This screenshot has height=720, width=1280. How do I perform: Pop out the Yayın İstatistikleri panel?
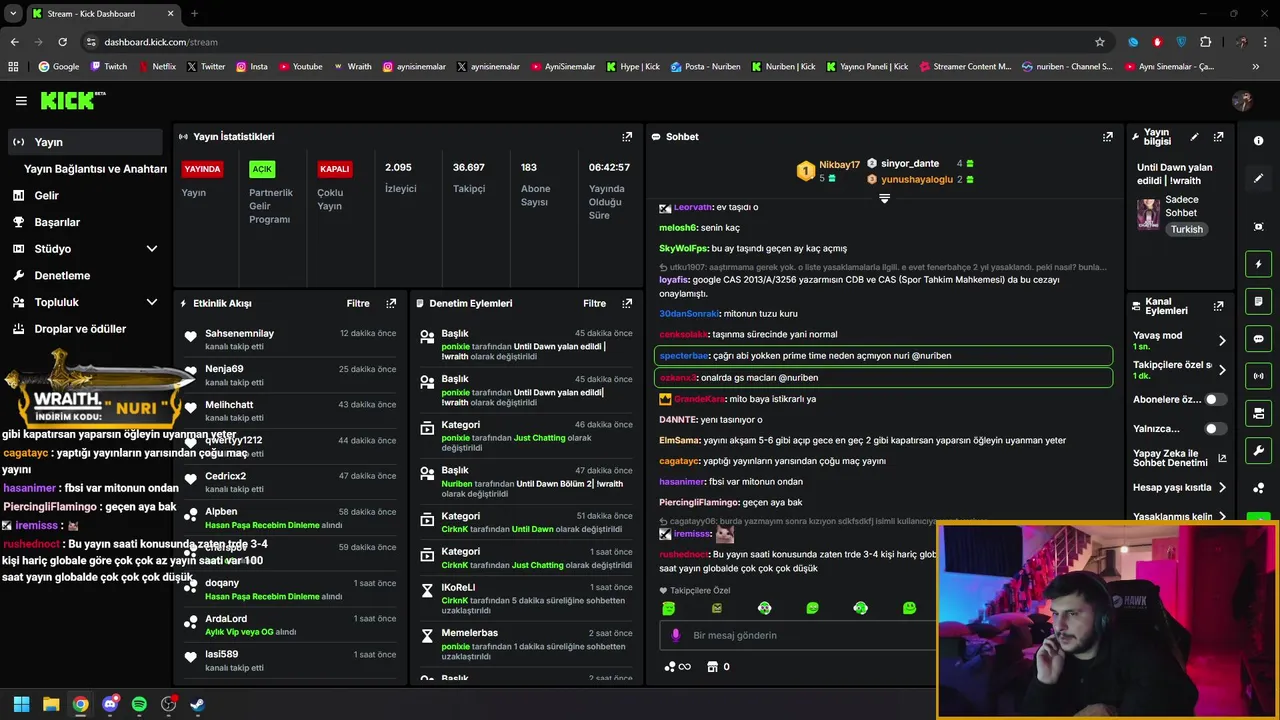pyautogui.click(x=627, y=137)
